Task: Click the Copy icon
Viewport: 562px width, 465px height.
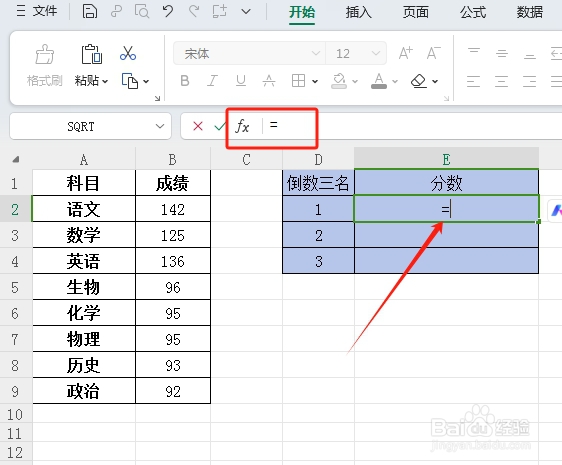Action: 130,81
